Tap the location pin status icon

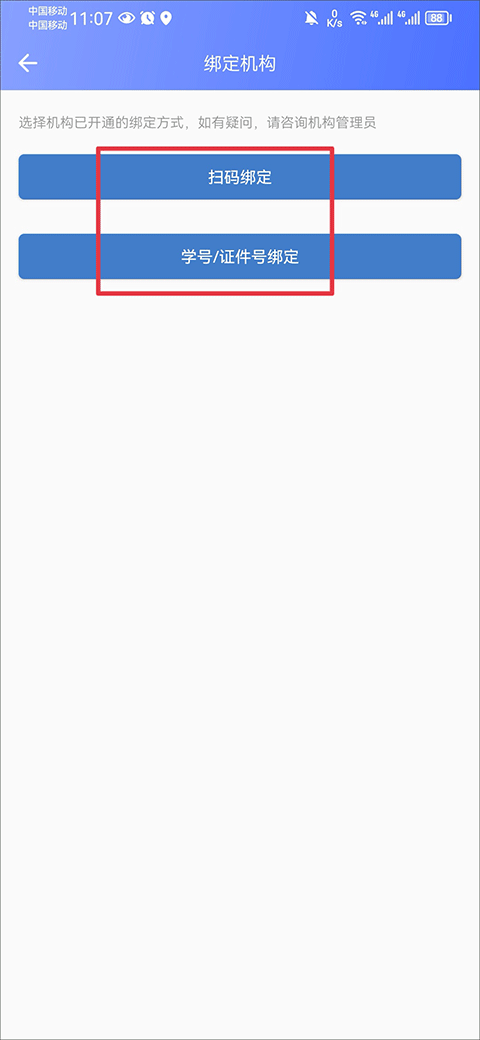click(166, 19)
